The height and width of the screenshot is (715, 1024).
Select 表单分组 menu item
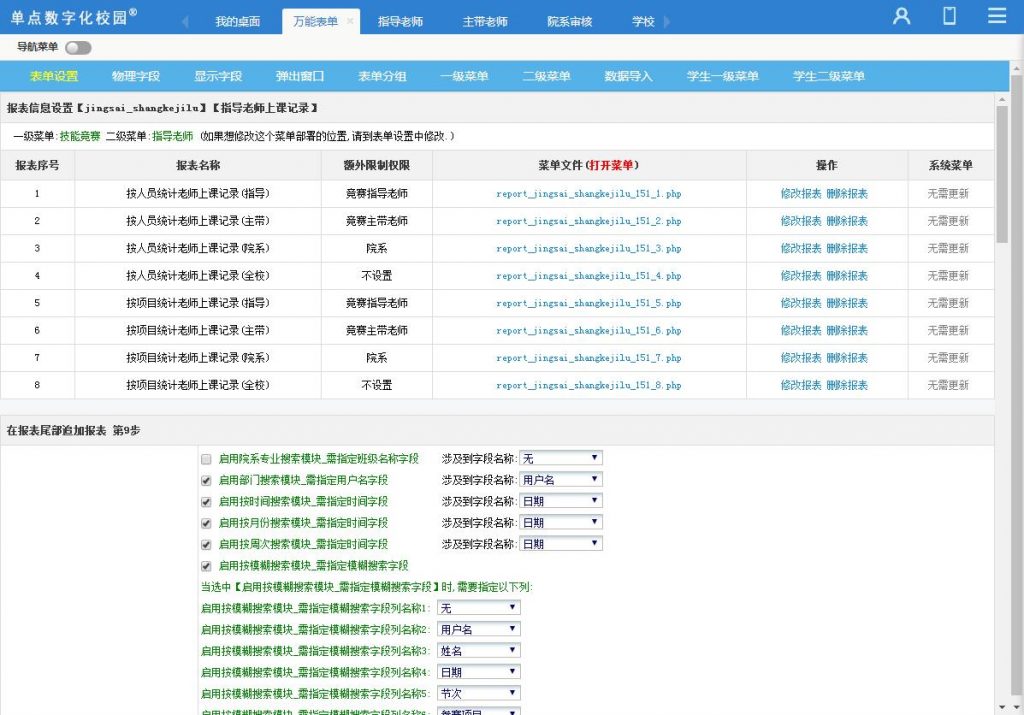pos(382,76)
